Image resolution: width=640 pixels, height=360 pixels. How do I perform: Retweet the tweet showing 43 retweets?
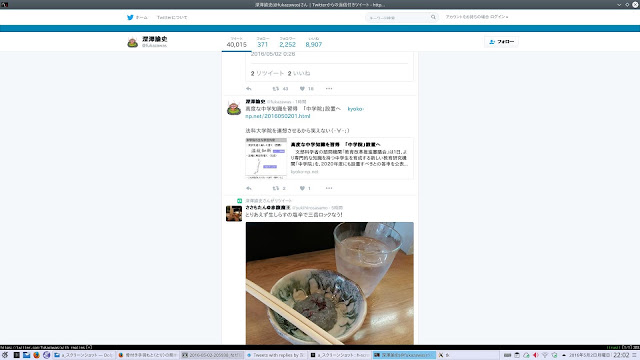276,89
